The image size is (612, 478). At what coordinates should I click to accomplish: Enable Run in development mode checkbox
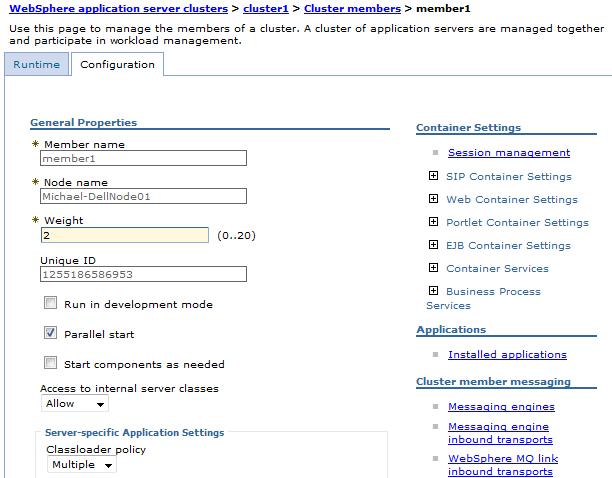coord(50,303)
